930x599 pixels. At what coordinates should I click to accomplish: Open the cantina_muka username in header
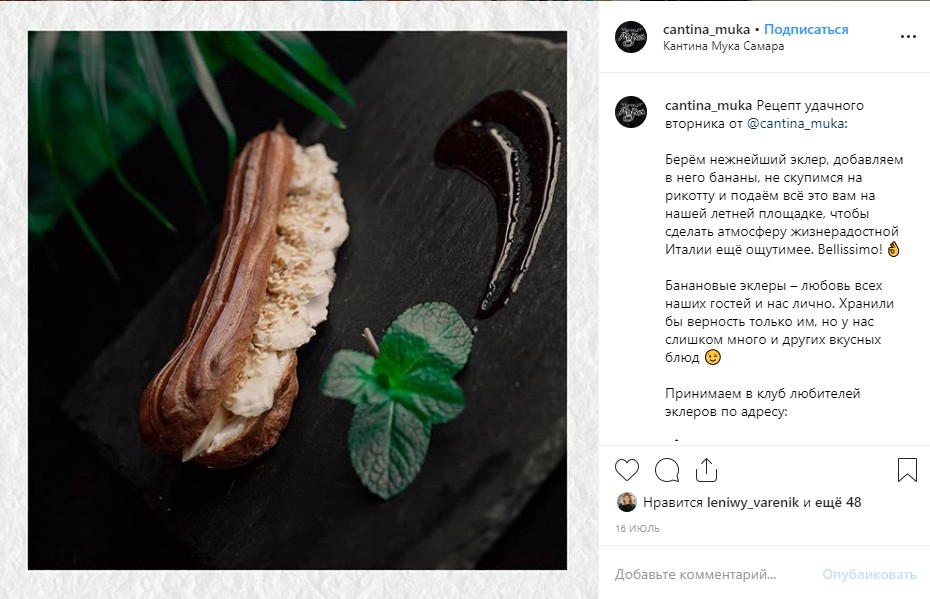(x=706, y=29)
